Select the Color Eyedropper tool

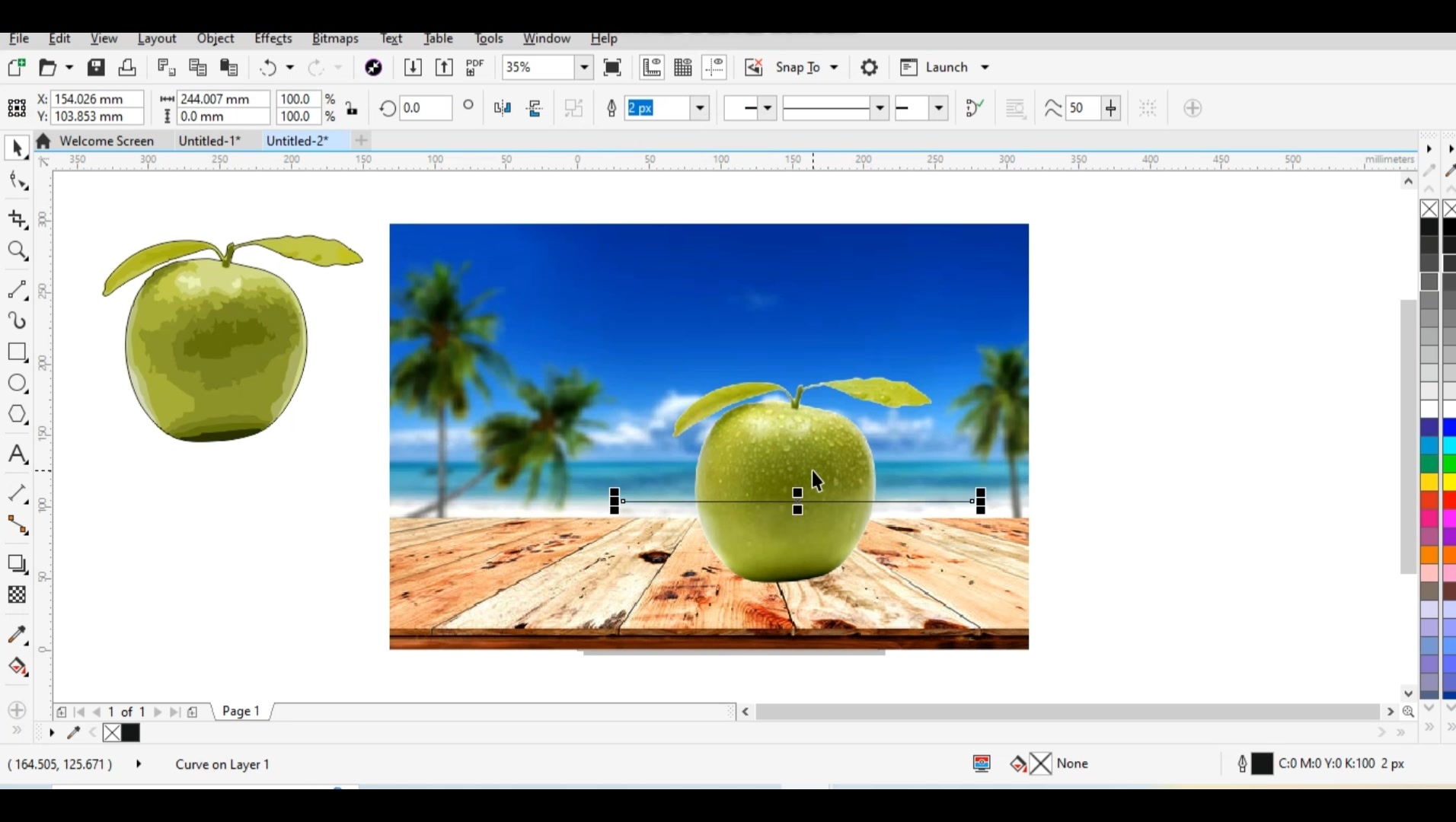(18, 635)
